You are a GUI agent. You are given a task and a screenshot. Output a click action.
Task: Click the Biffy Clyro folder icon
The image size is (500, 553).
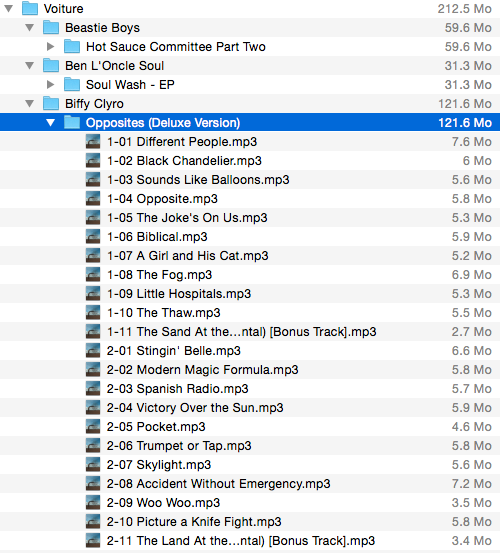tap(51, 104)
